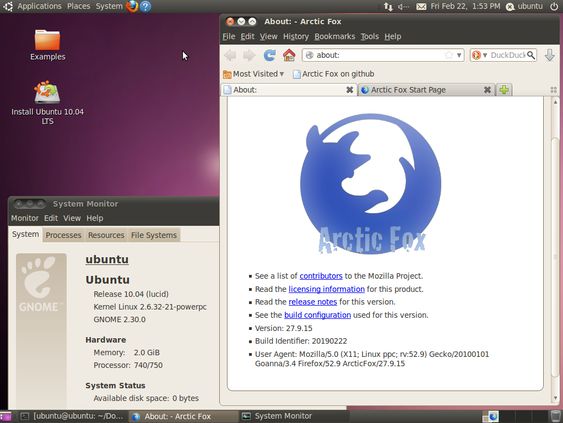The height and width of the screenshot is (423, 563).
Task: Open the search engine selector dropdown
Action: pos(479,55)
